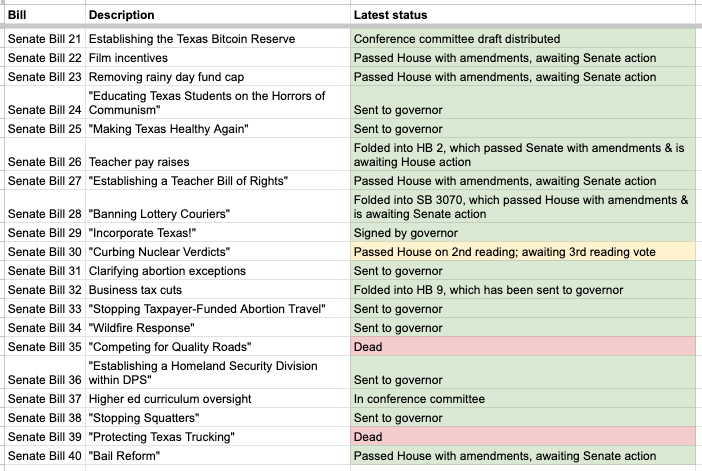Viewport: 702px width, 471px height.
Task: Select the "Film incentives" description cell
Action: click(218, 58)
